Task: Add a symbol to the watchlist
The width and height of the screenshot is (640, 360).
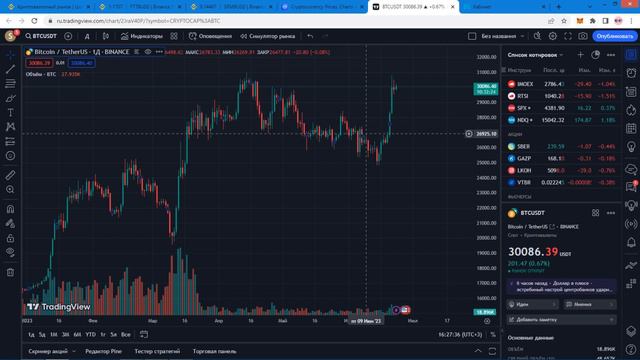Action: [x=580, y=55]
